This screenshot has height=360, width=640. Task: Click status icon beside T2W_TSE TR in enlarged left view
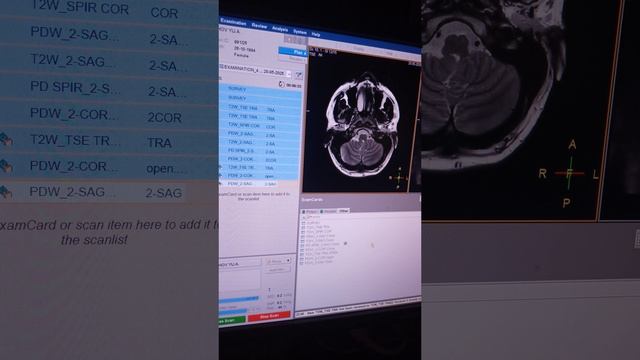coord(6,139)
